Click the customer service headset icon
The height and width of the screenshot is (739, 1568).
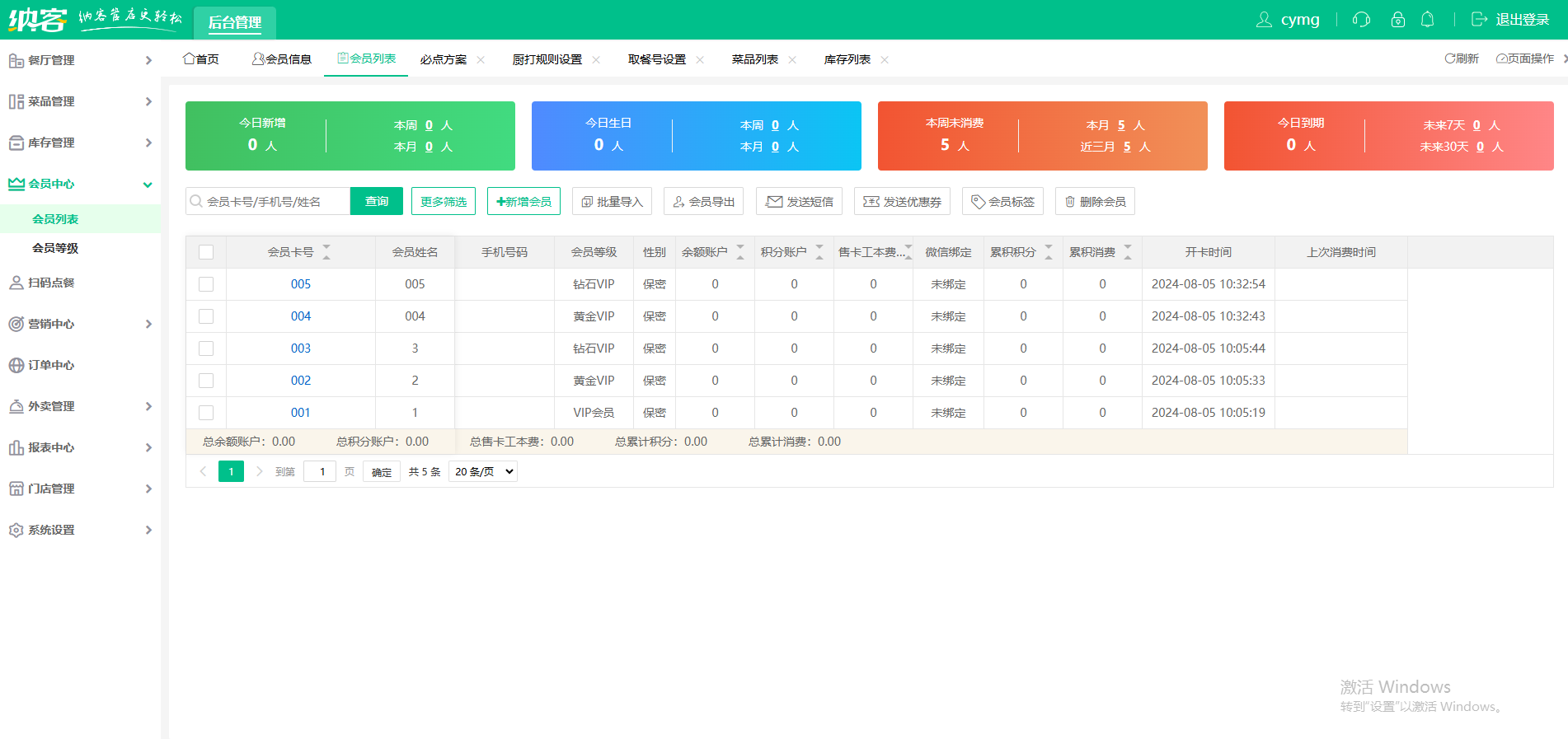(1361, 20)
